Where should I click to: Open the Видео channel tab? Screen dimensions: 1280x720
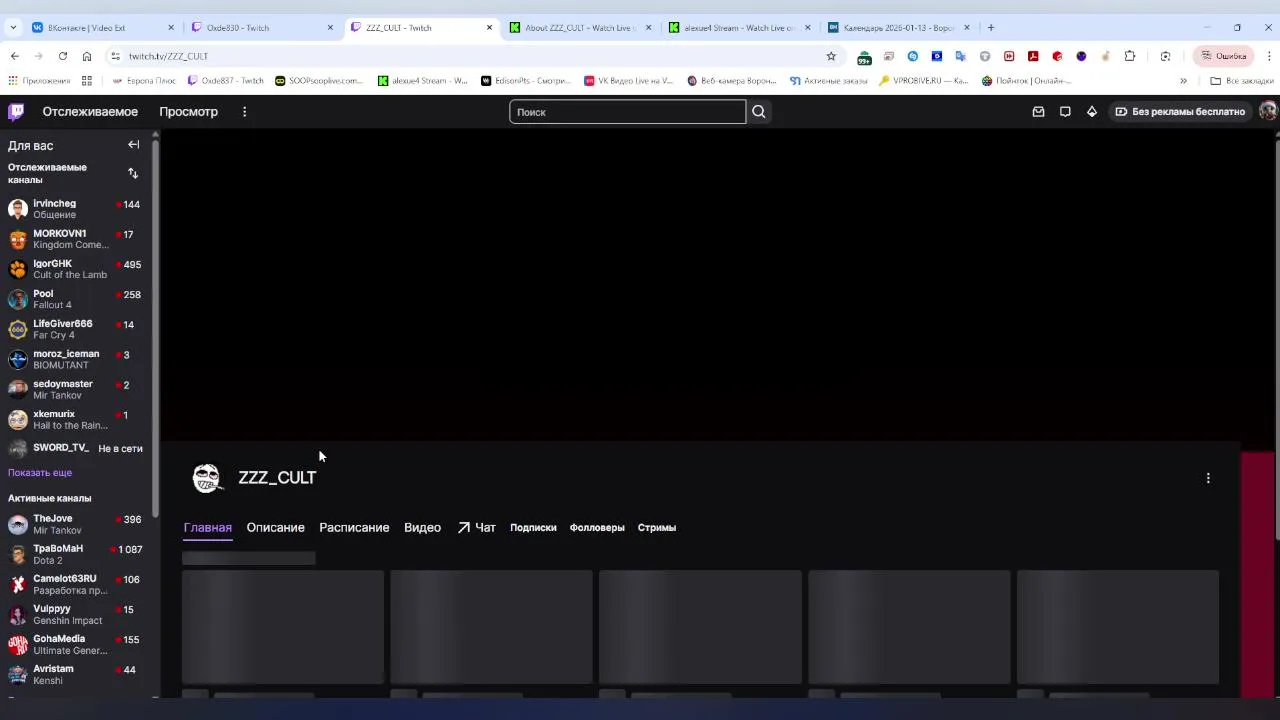click(x=422, y=527)
